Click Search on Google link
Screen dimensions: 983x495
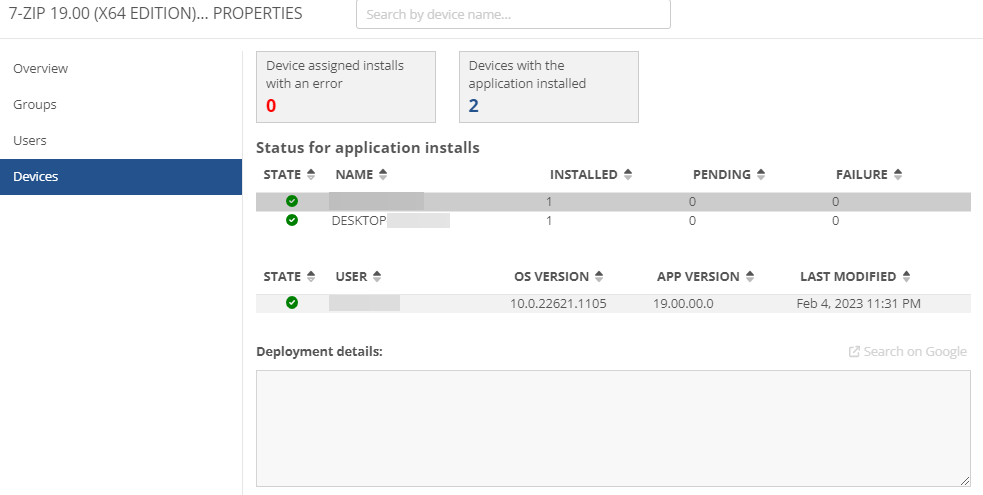point(908,352)
